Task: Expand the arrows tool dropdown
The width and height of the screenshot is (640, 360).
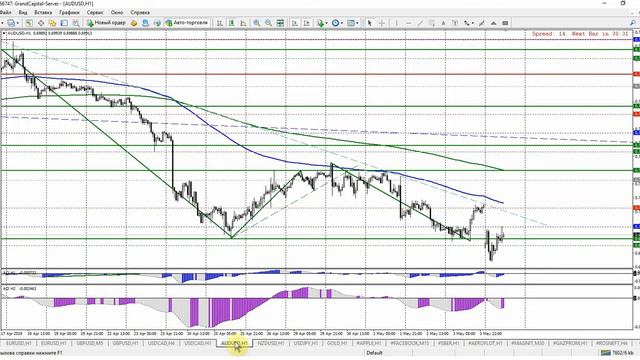Action: (473, 23)
